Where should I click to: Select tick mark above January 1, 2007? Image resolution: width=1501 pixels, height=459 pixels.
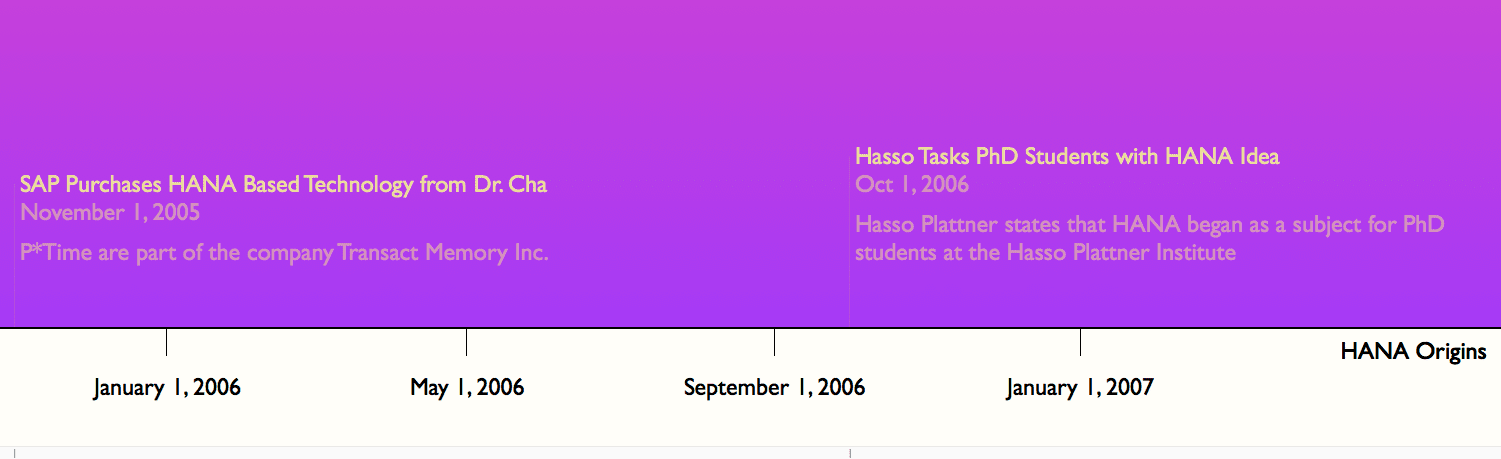pyautogui.click(x=1080, y=342)
